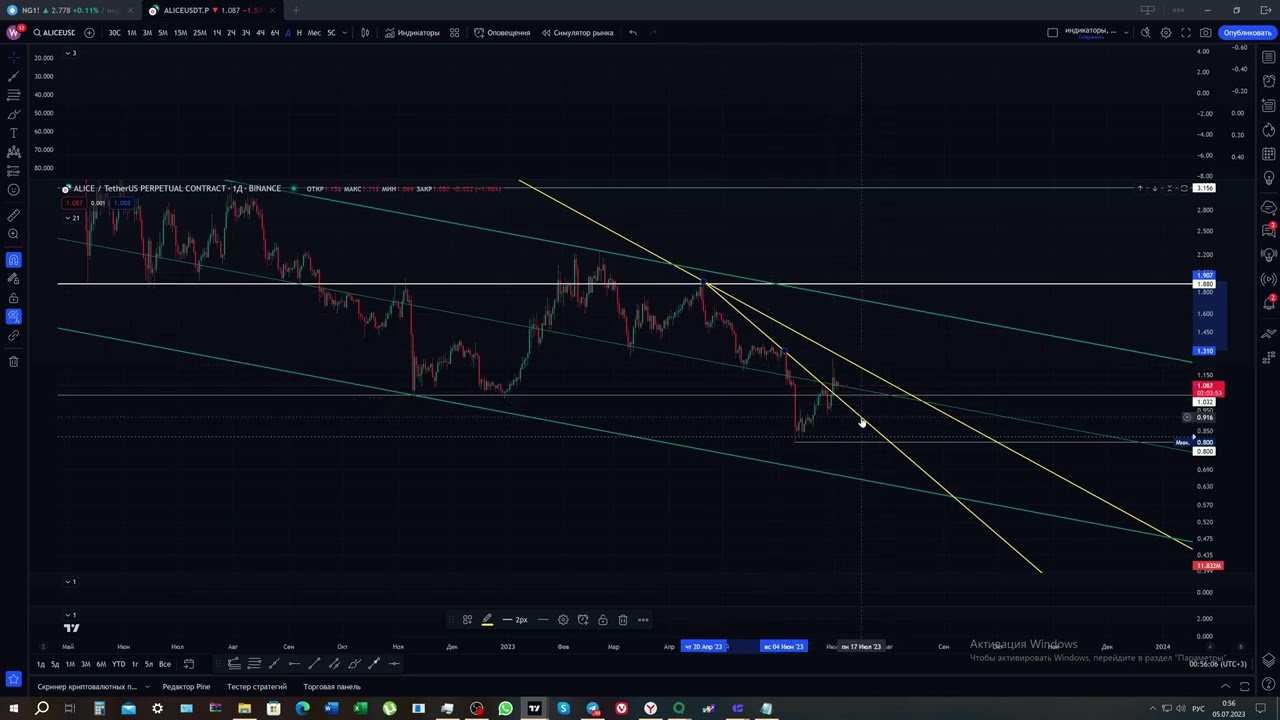The height and width of the screenshot is (720, 1280).
Task: Expand the индикаторы layout name dropdown
Action: (1126, 33)
